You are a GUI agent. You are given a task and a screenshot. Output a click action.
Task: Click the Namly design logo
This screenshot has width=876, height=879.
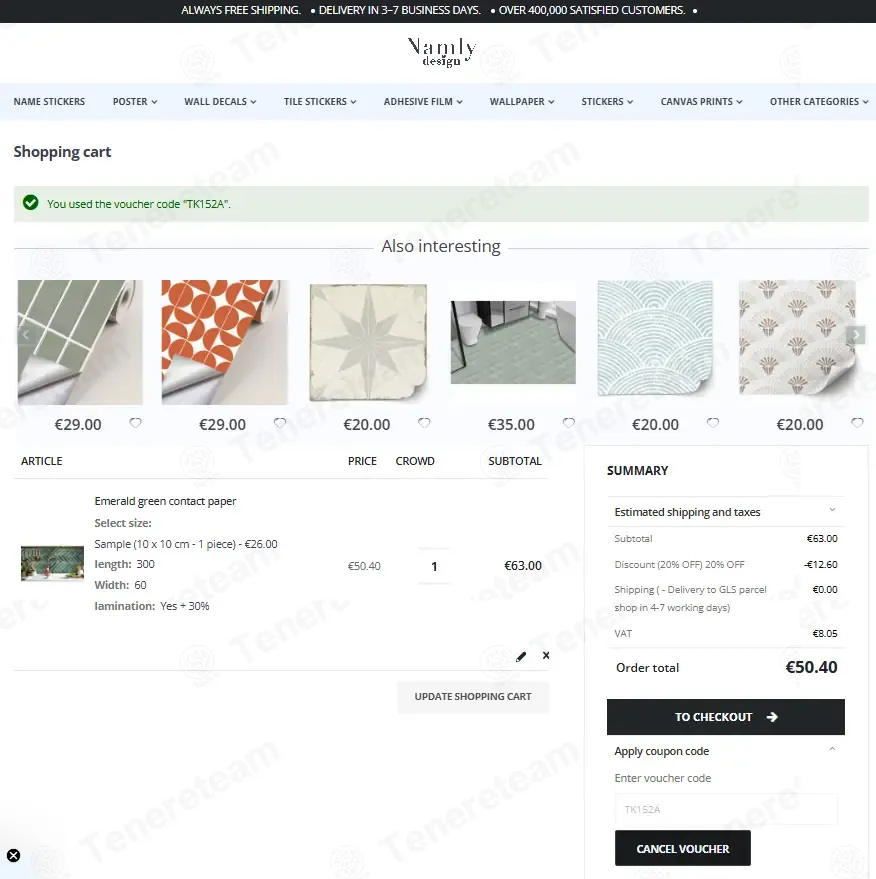[x=442, y=52]
